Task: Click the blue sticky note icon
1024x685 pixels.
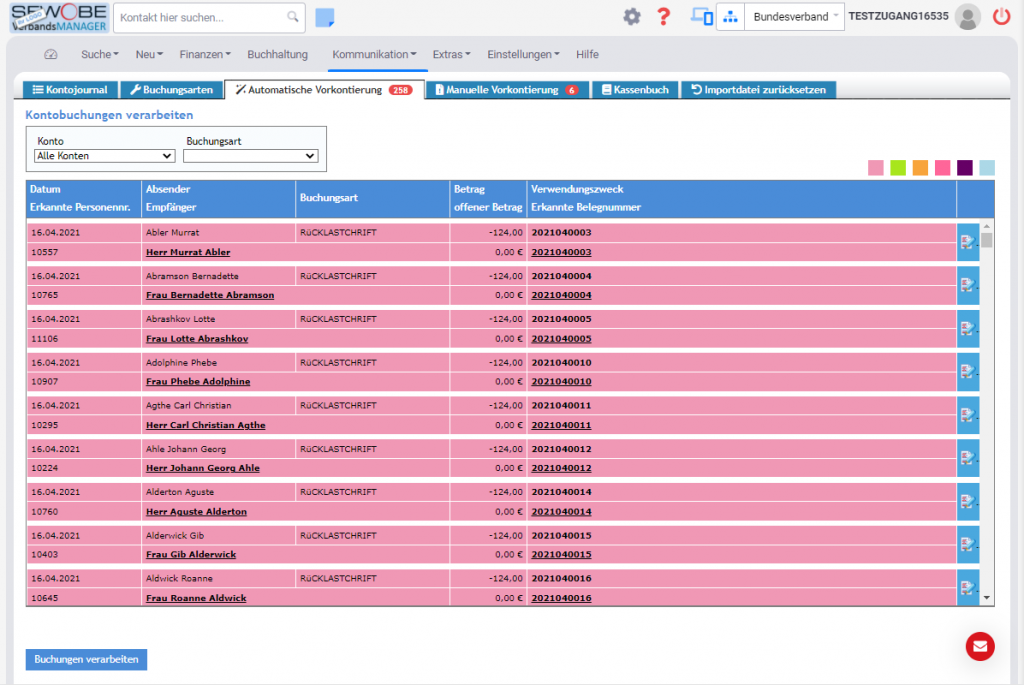Action: pyautogui.click(x=324, y=17)
